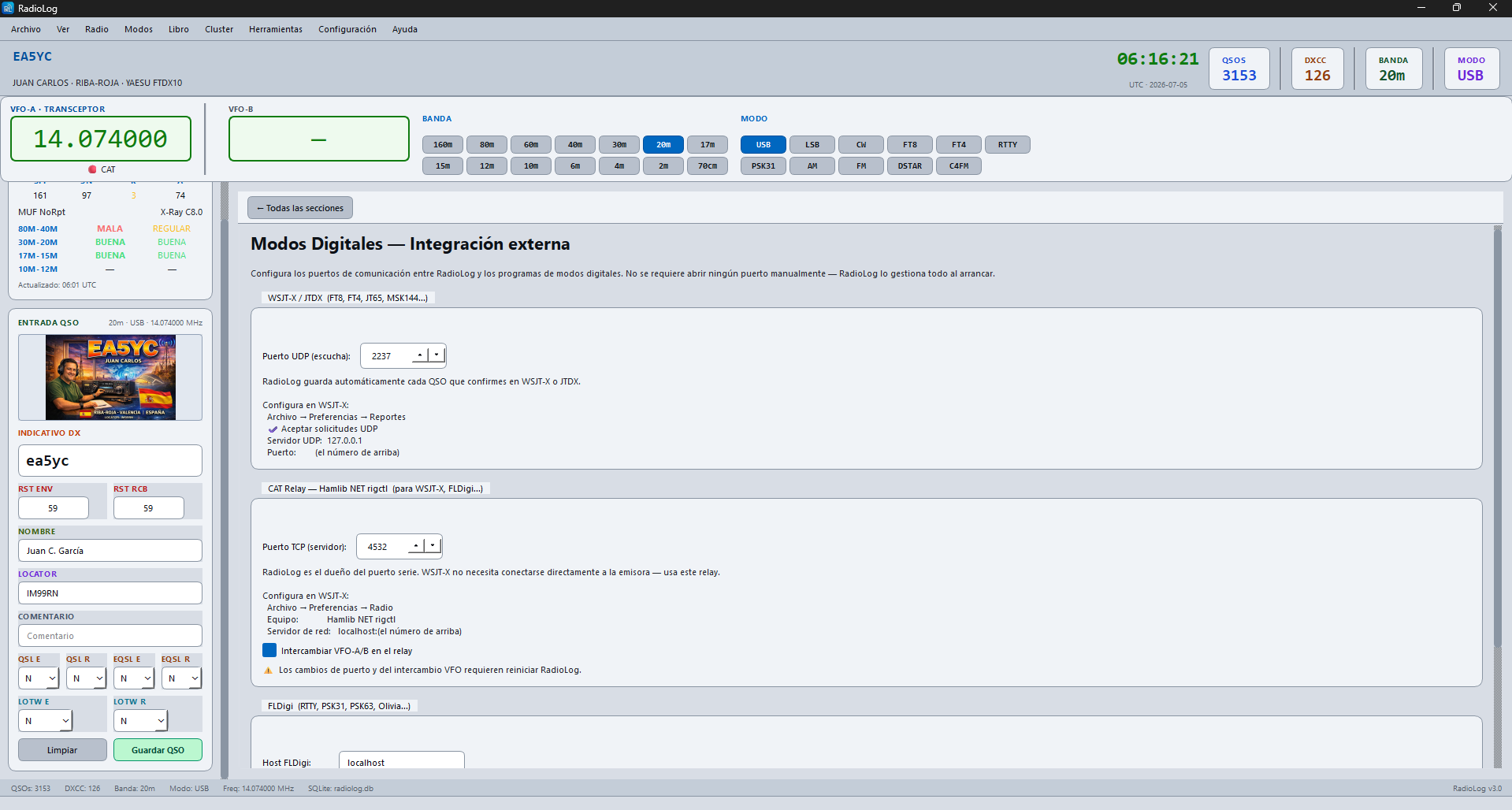
Task: Click the Guardar QSO button
Action: click(158, 750)
